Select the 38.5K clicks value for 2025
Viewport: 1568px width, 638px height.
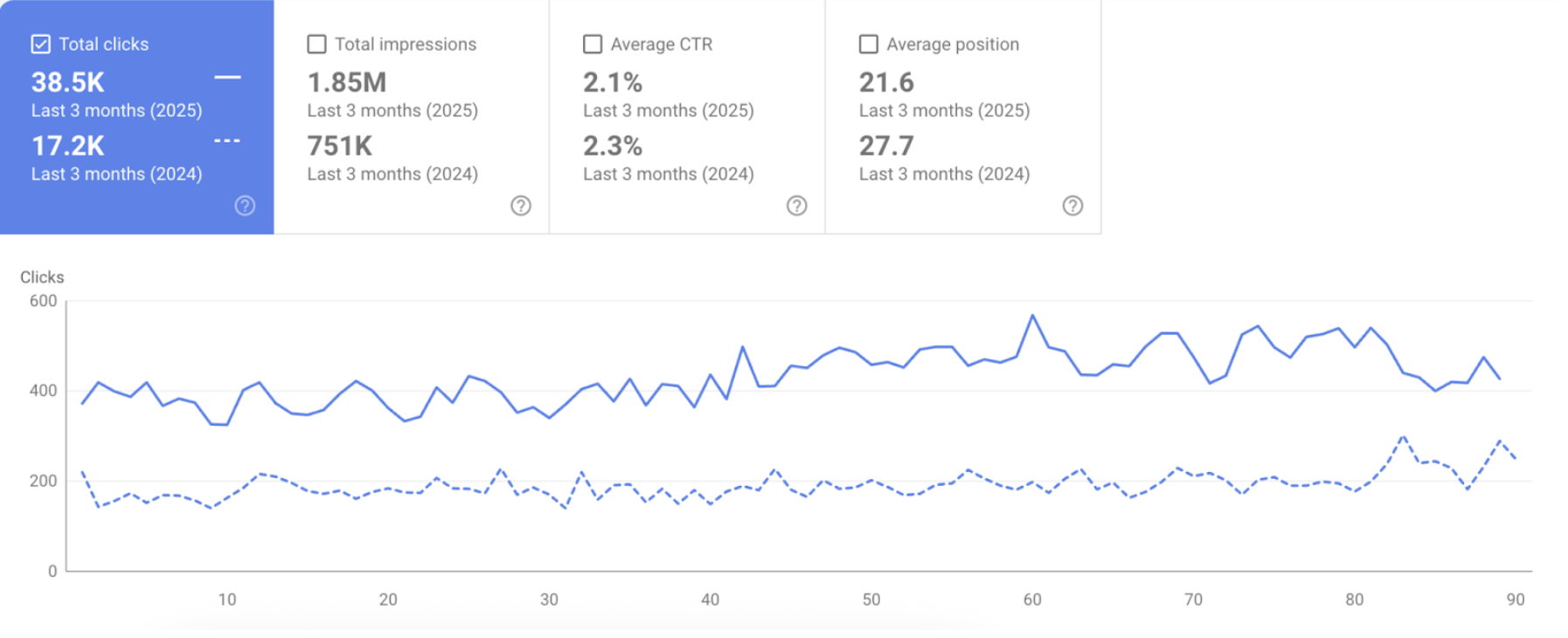(x=68, y=83)
